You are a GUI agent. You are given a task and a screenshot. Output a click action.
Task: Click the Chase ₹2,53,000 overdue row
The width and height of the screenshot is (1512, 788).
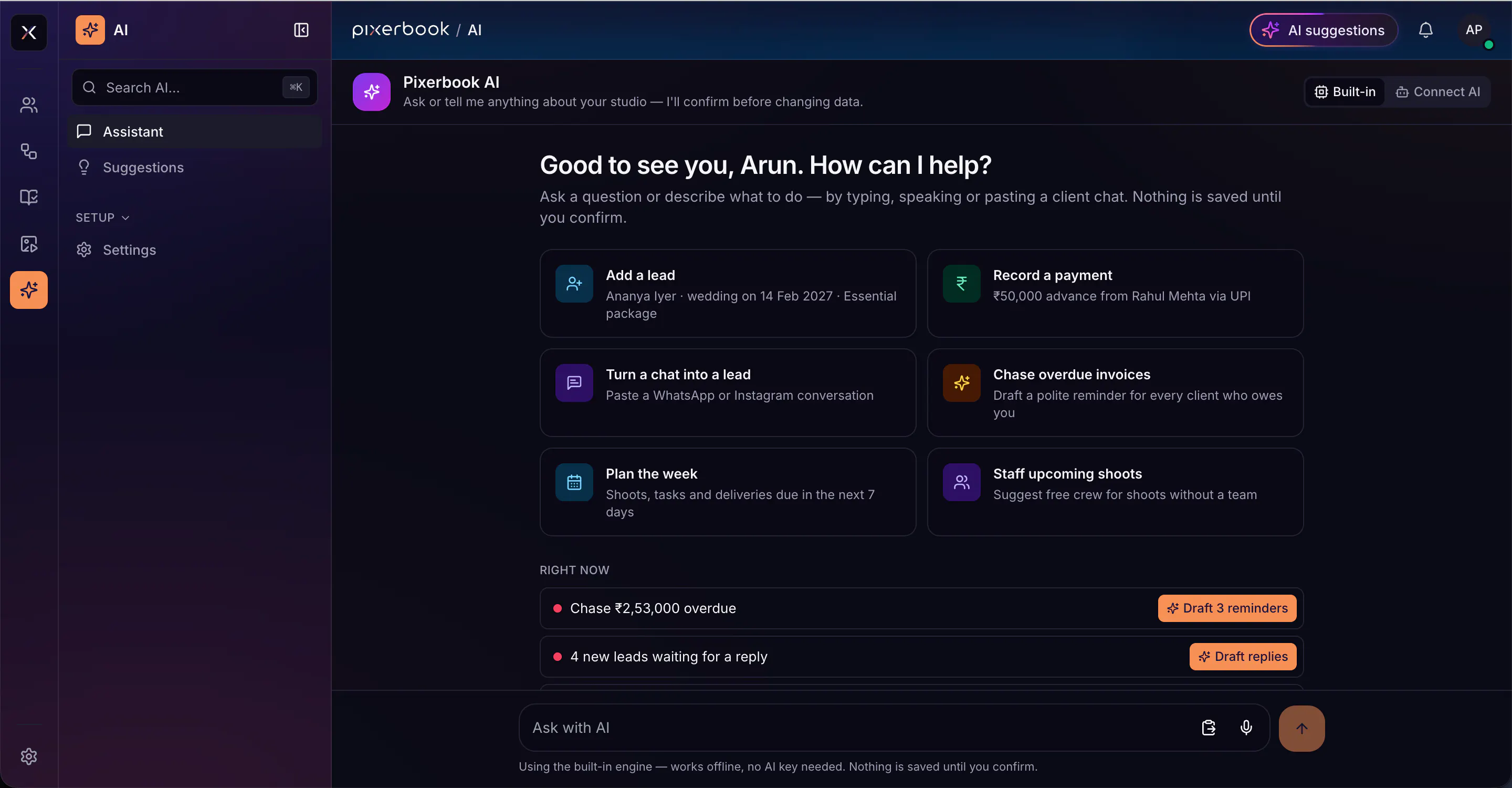(x=921, y=608)
